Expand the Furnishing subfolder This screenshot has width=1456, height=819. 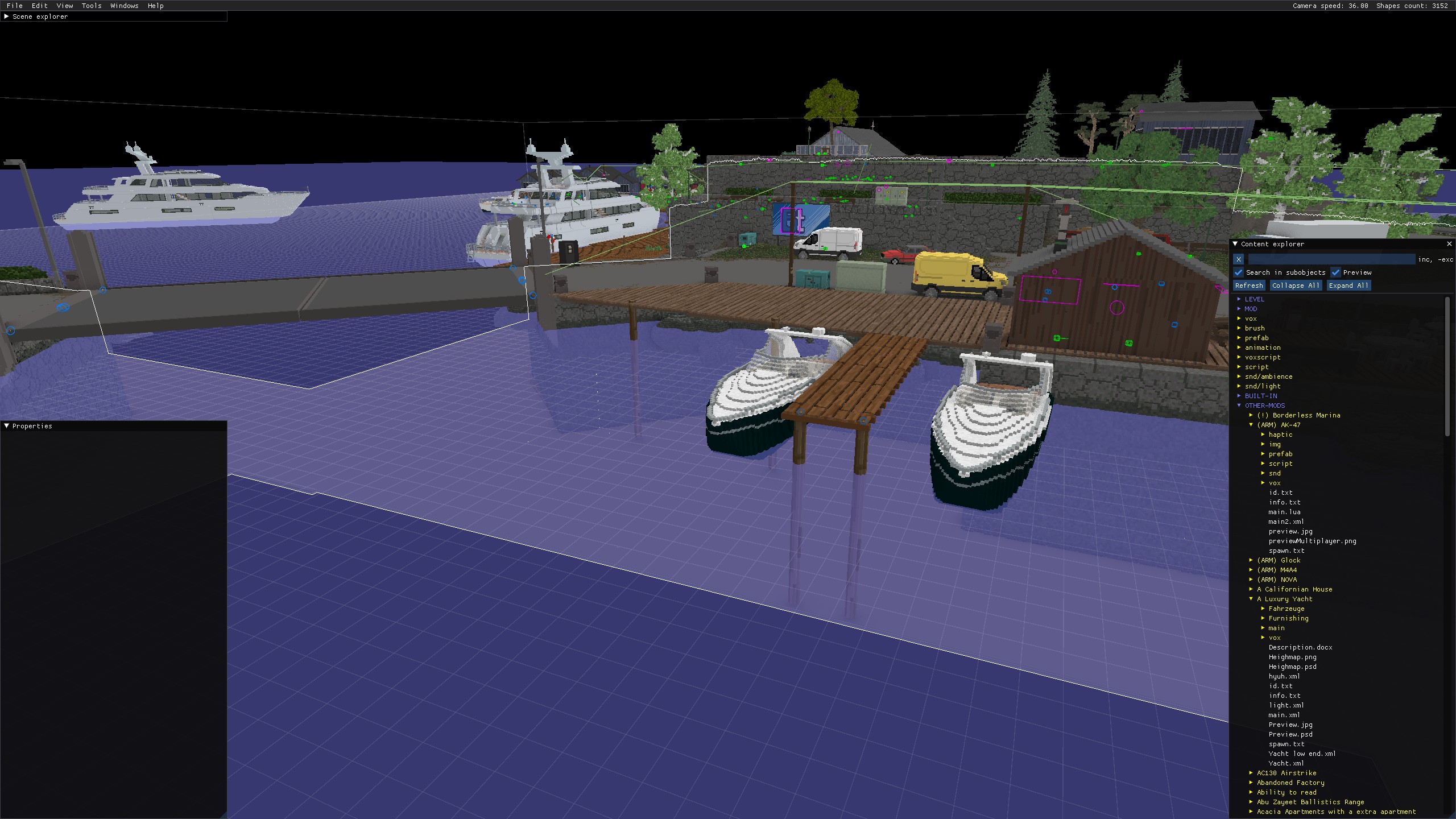pos(1263,618)
